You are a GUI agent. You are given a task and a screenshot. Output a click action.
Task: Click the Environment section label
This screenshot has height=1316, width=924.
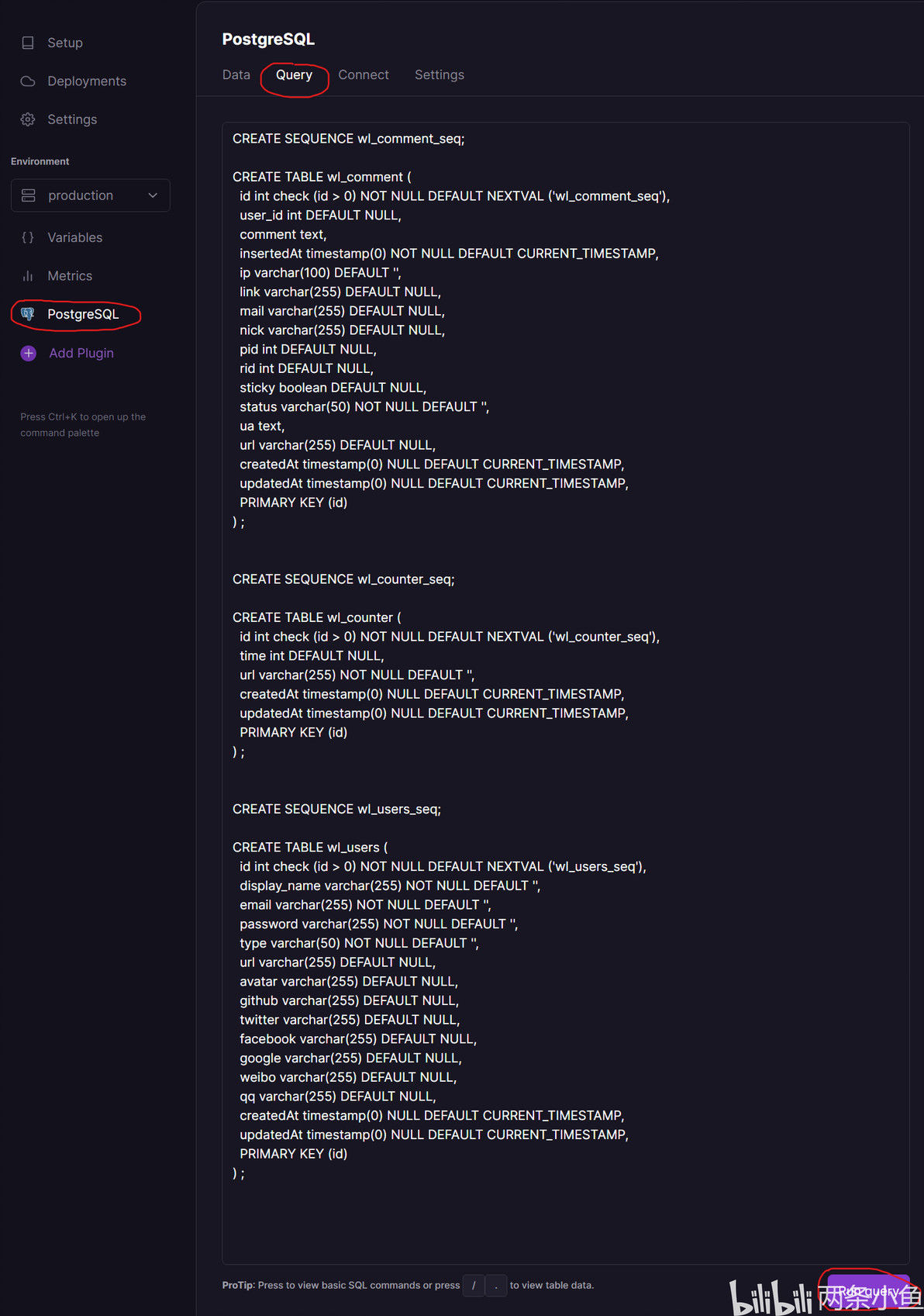40,161
